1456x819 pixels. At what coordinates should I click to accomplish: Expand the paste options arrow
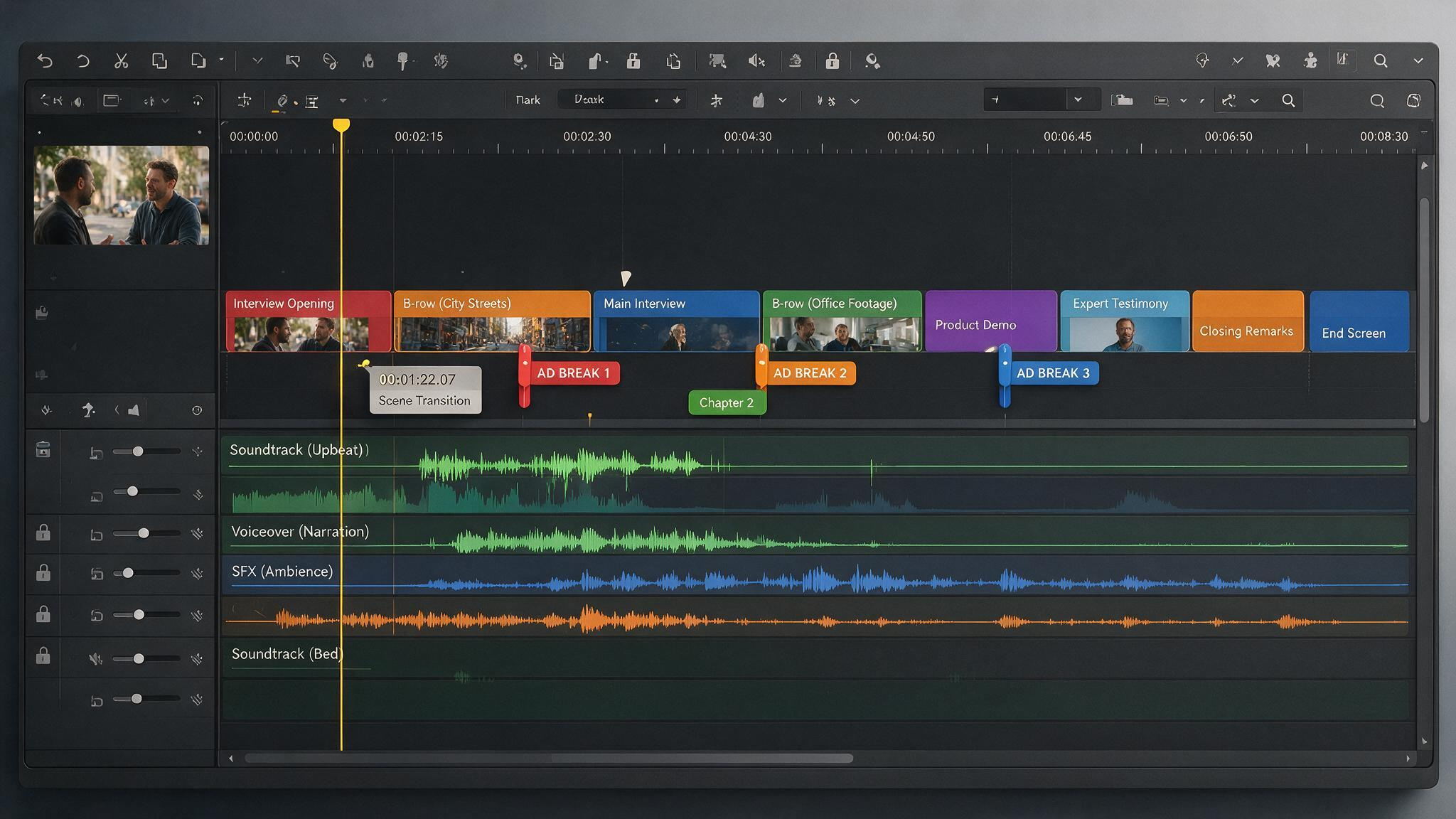[221, 60]
